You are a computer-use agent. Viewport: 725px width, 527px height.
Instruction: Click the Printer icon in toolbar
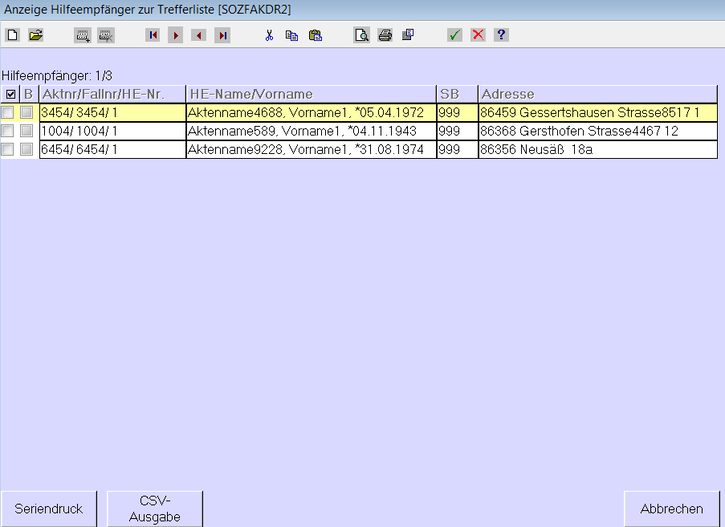(385, 35)
